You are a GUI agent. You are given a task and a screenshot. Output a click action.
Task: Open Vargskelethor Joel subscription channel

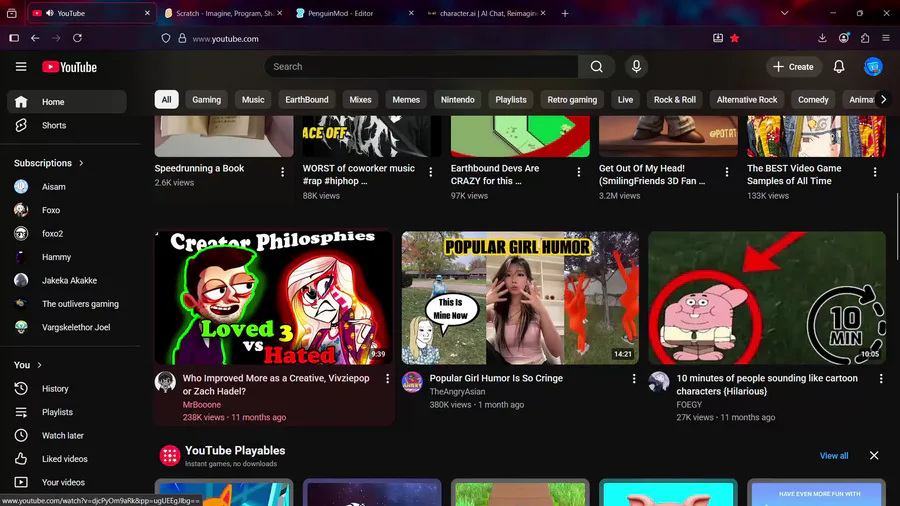[67, 327]
